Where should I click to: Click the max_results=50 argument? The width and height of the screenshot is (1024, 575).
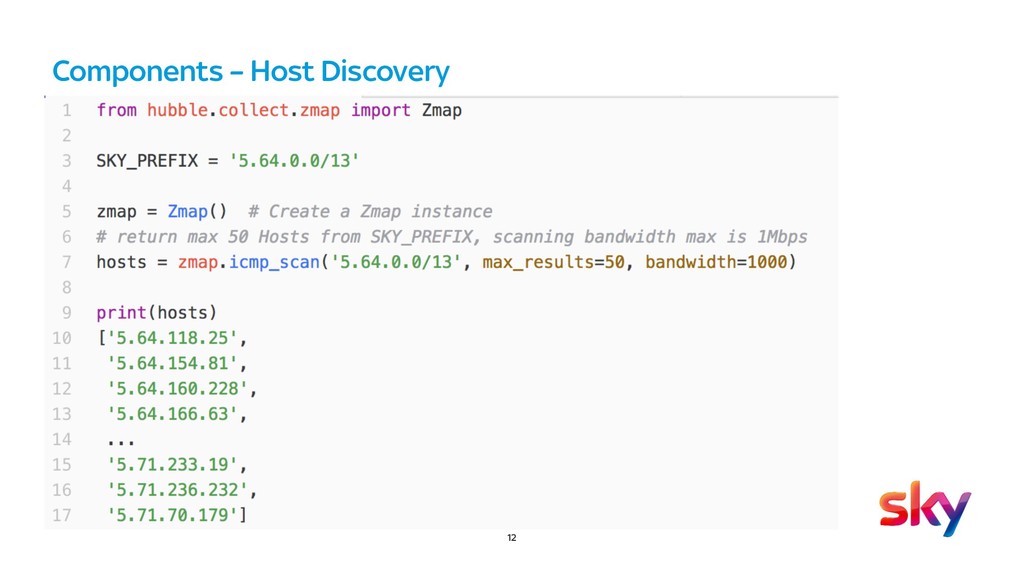click(553, 262)
